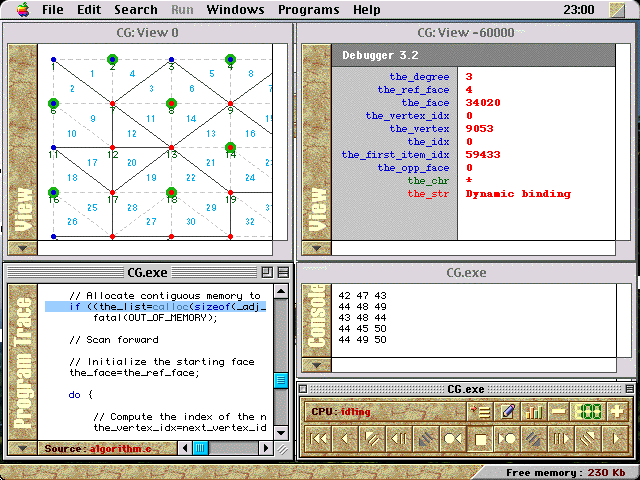The height and width of the screenshot is (480, 640).
Task: Click the zoom box of the Program Trace window
Action: click(266, 272)
